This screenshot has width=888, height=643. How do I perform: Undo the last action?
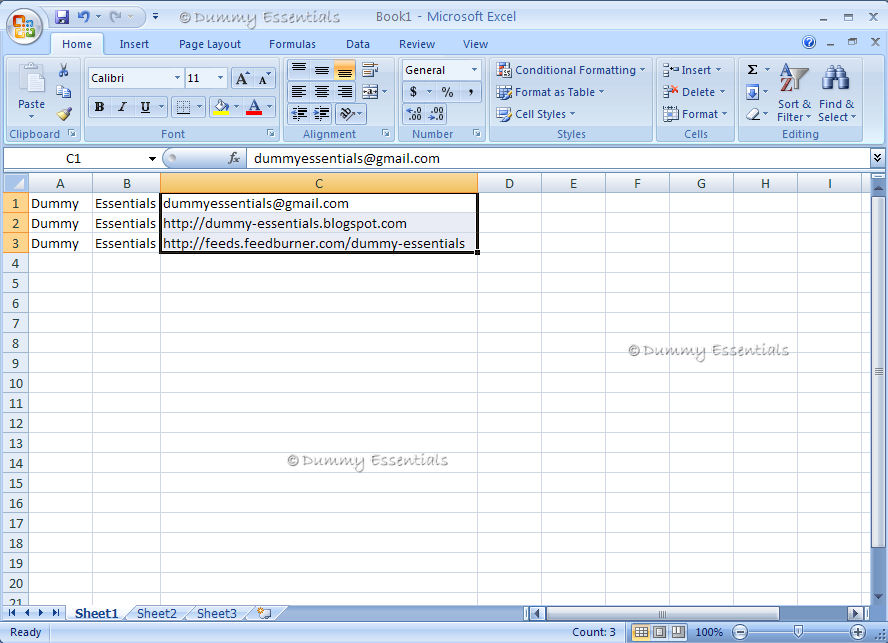coord(84,17)
